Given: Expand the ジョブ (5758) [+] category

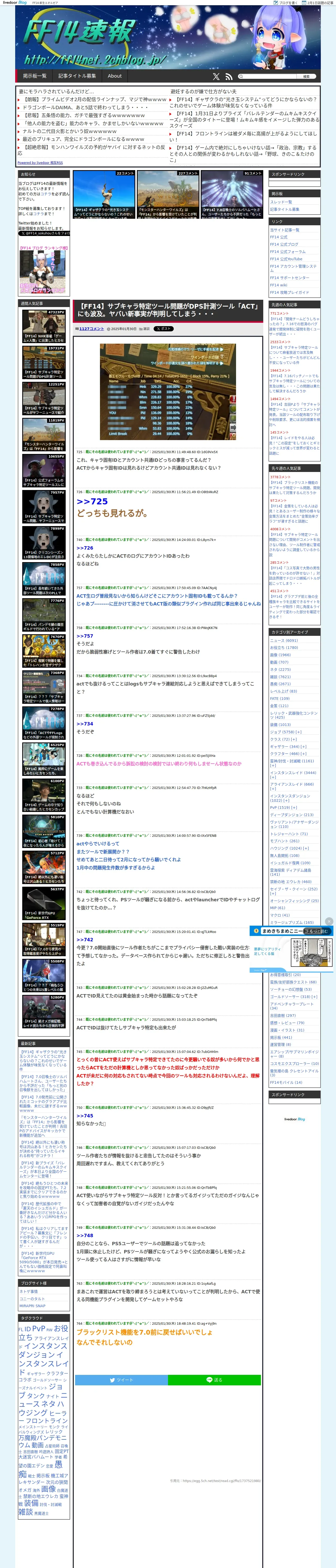Looking at the screenshot, I should coord(285,732).
